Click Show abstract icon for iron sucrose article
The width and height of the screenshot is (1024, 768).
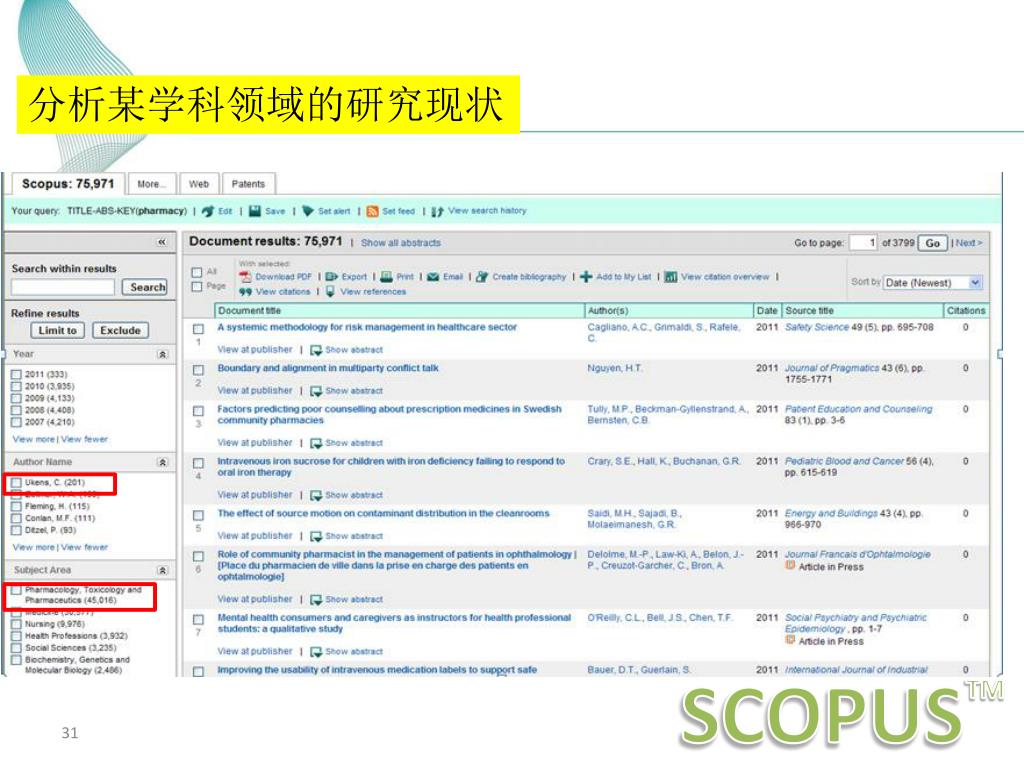click(316, 495)
